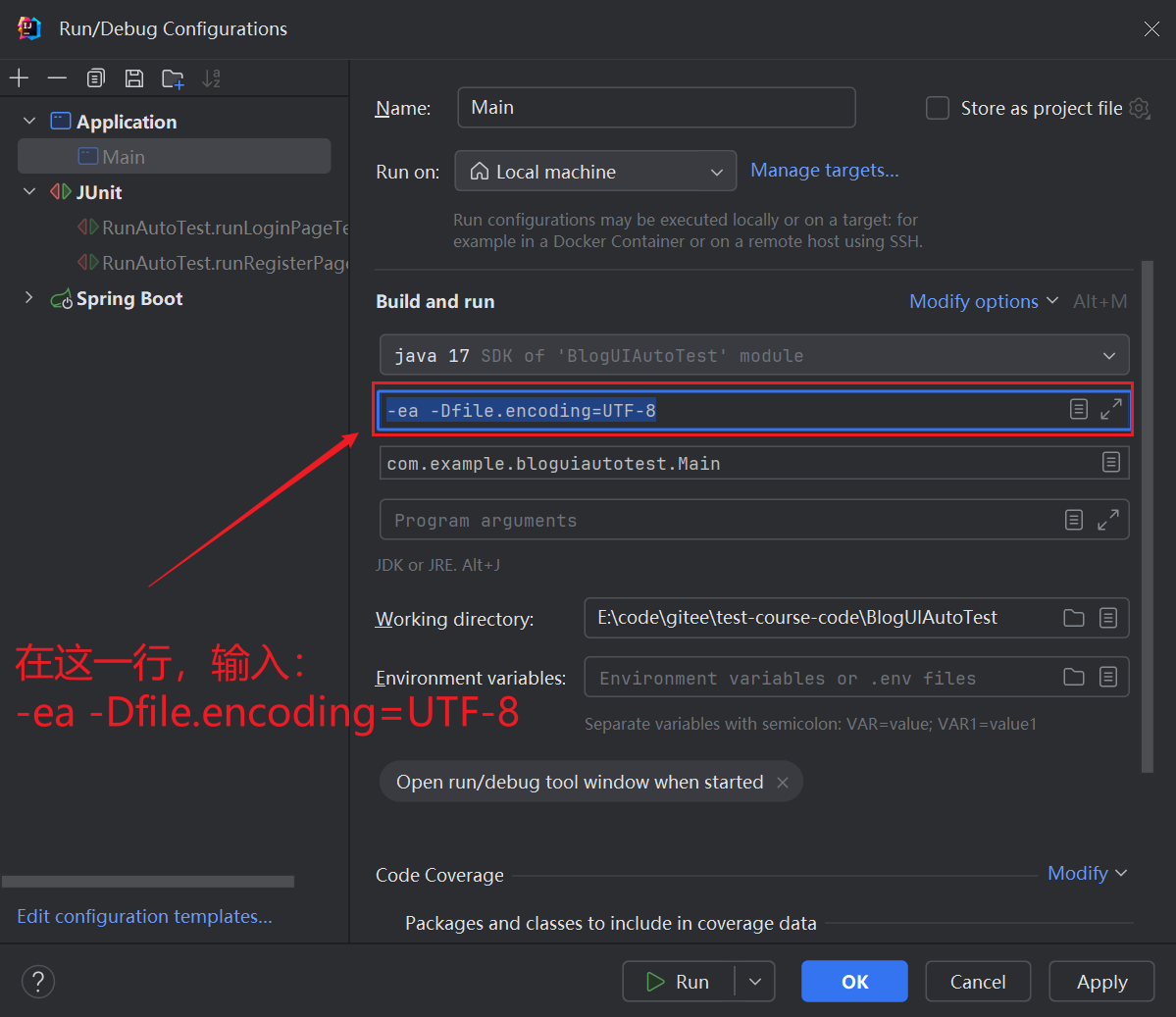1176x1017 pixels.
Task: Click the left panel horizontal scrollbar
Action: click(x=148, y=882)
